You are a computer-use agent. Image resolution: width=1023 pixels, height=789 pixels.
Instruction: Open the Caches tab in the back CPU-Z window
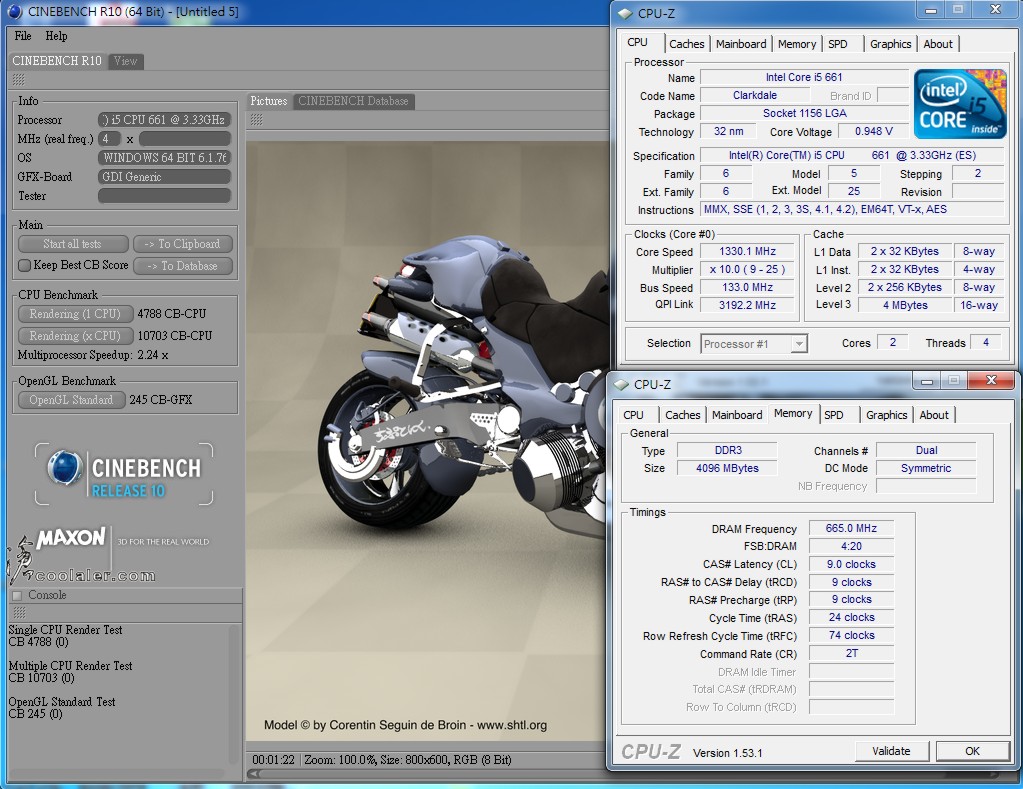pyautogui.click(x=687, y=44)
